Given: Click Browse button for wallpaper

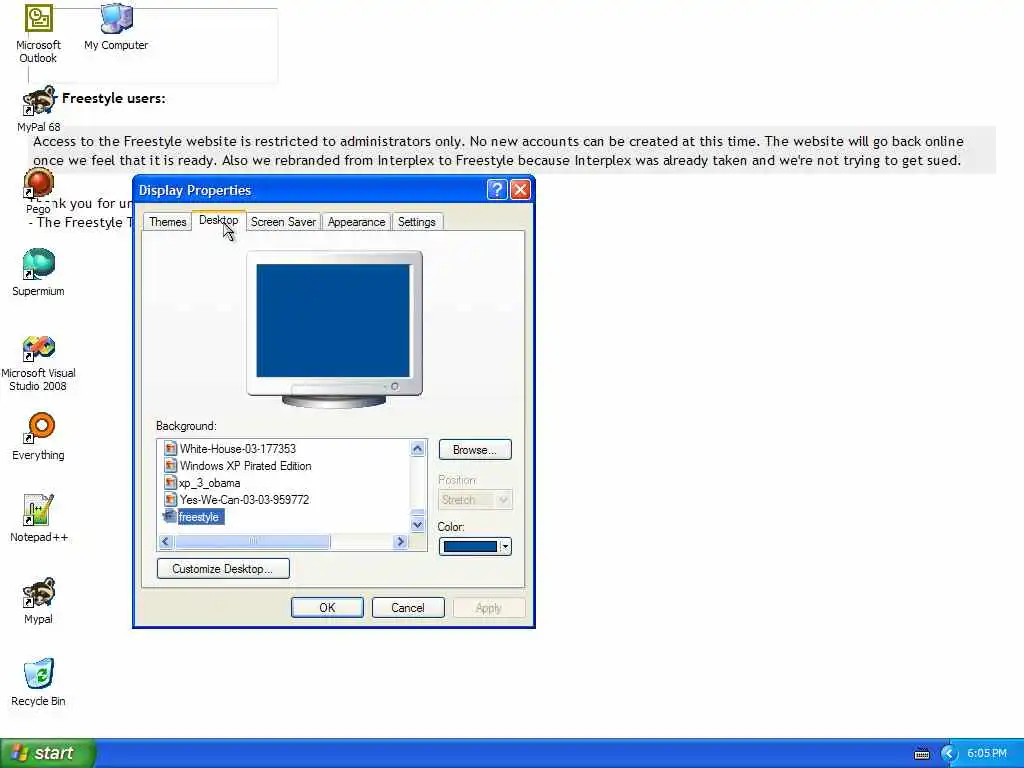Looking at the screenshot, I should pos(475,449).
